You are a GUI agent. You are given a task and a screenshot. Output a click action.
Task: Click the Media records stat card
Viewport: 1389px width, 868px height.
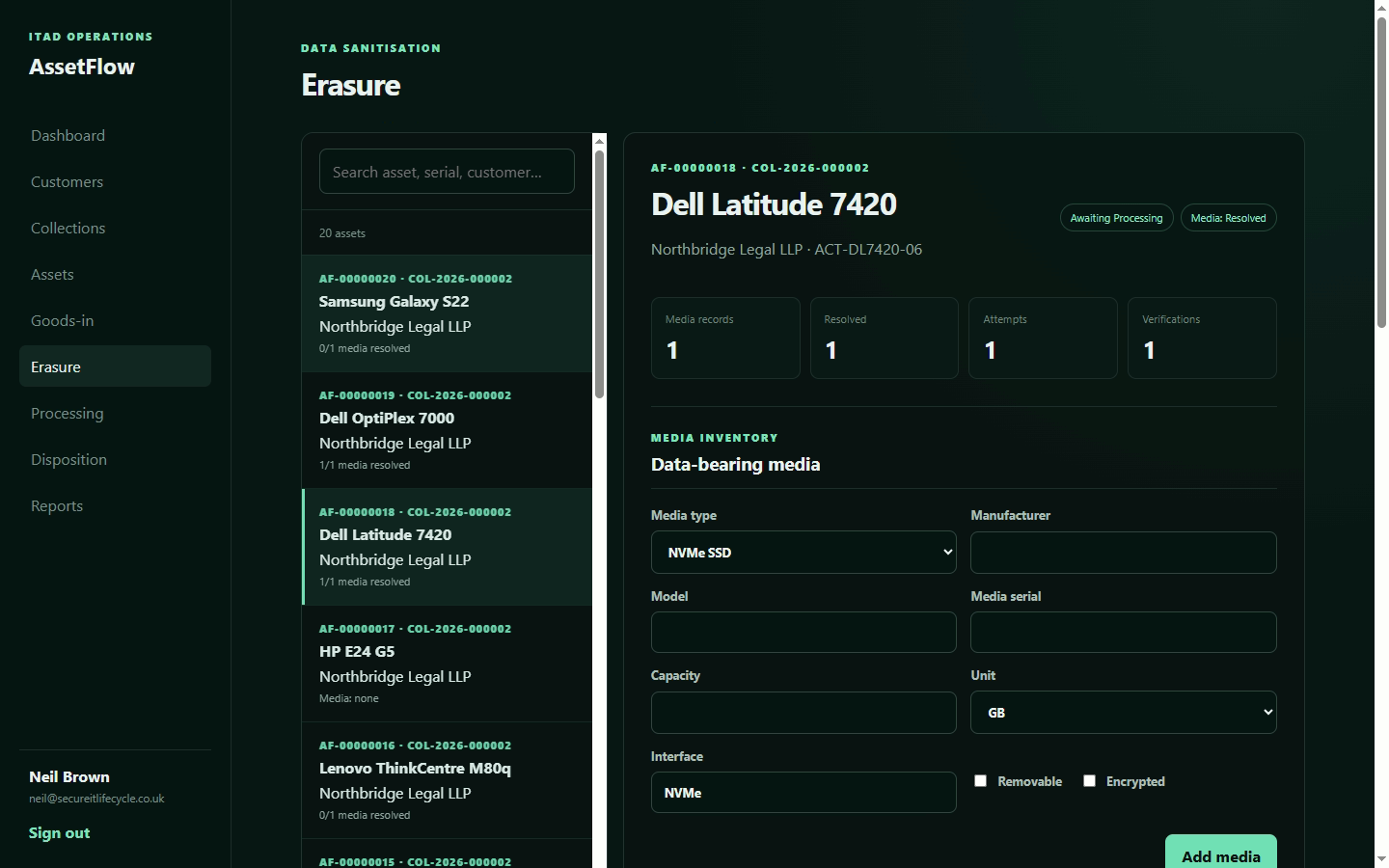point(725,338)
